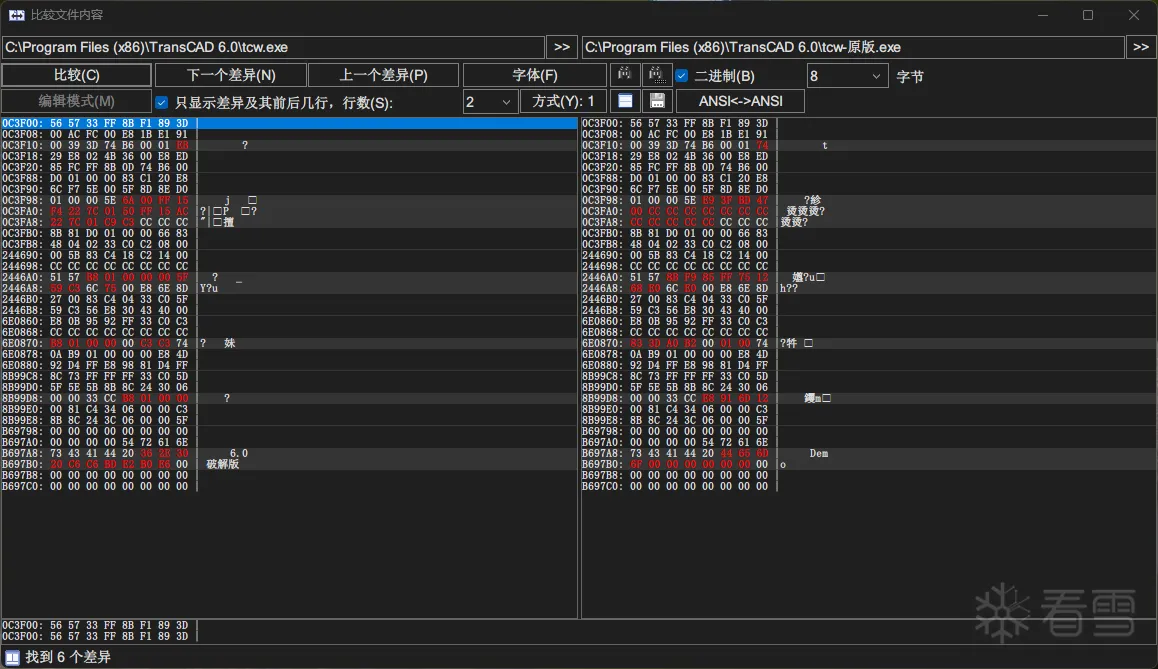Select row 0C3FA8 in the left hex pane

(x=290, y=222)
